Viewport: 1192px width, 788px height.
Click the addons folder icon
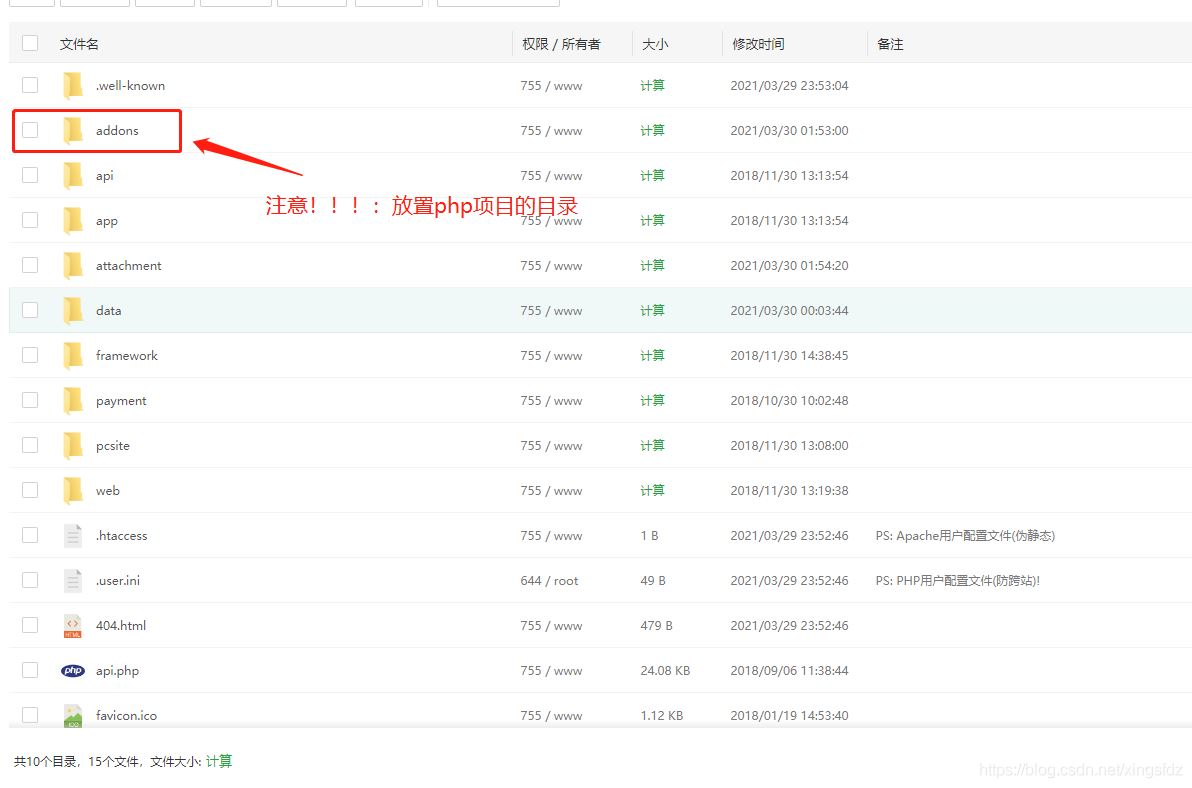(73, 130)
